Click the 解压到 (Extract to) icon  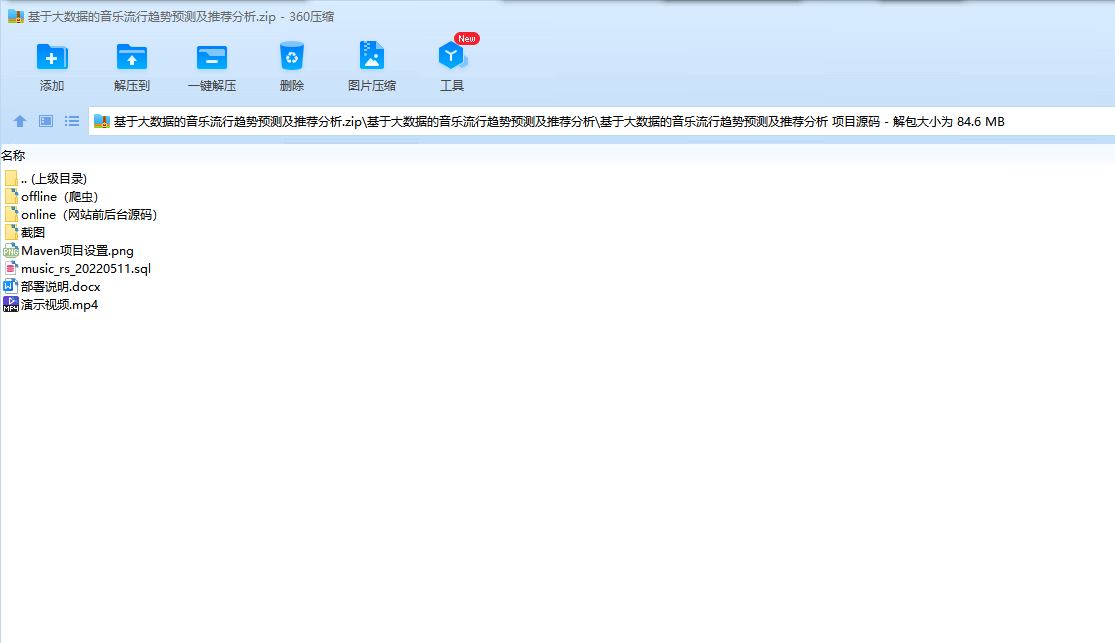132,57
